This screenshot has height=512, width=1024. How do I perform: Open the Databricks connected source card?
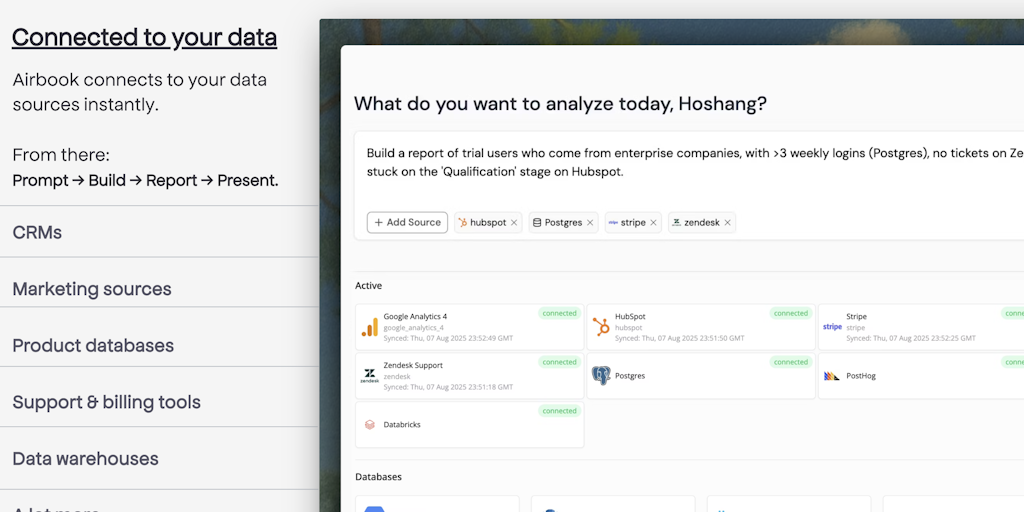coord(470,424)
